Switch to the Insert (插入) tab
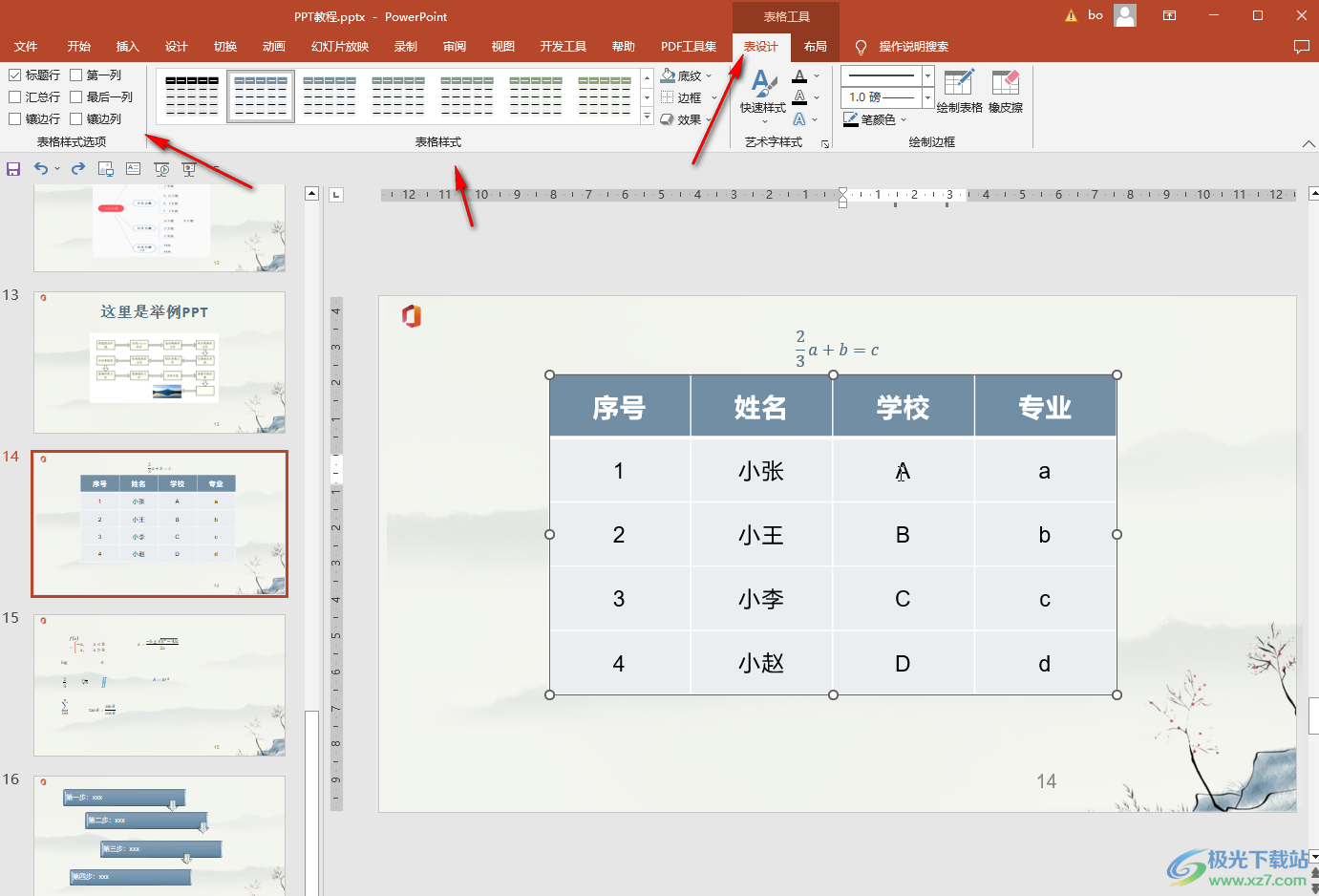1319x896 pixels. [x=127, y=47]
